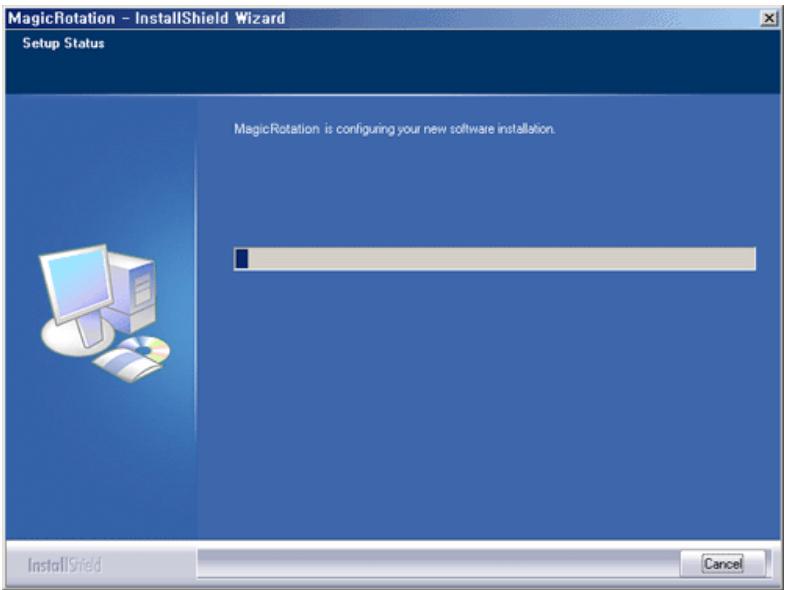The image size is (787, 590).
Task: Click the computer and CD setup illustration
Action: 104,314
